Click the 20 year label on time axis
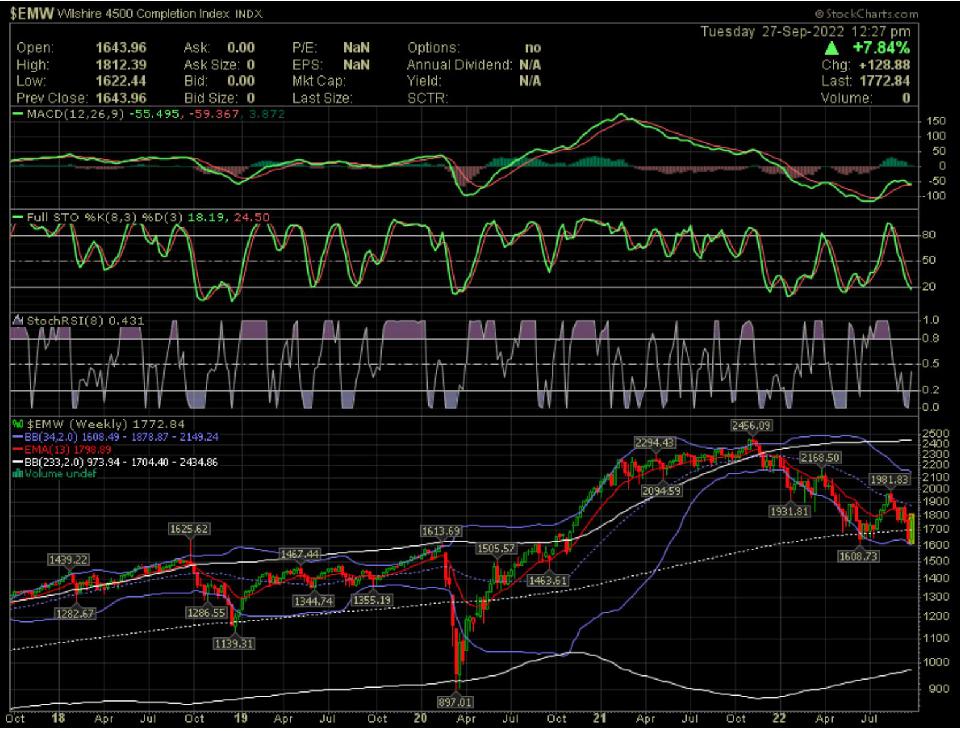The image size is (960, 731). (x=420, y=718)
